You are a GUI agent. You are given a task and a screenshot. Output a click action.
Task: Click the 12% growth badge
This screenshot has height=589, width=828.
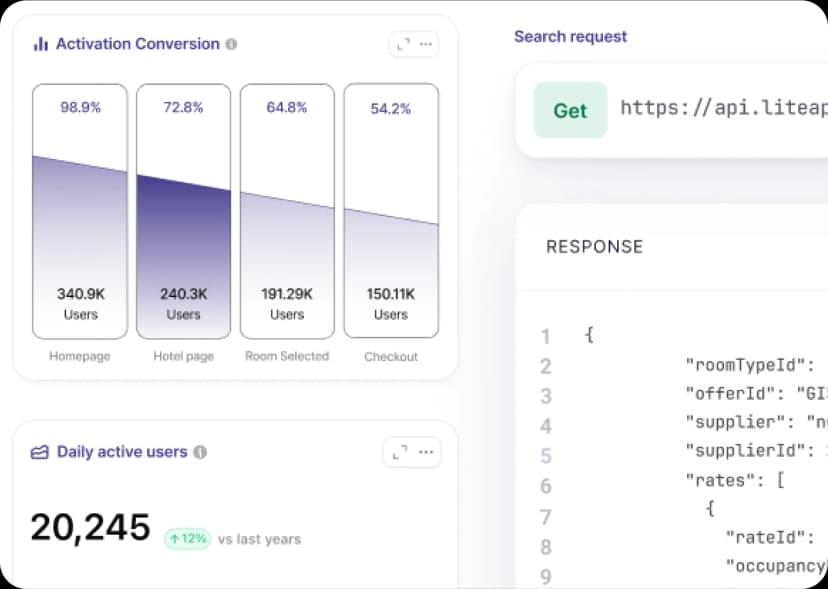pyautogui.click(x=187, y=538)
